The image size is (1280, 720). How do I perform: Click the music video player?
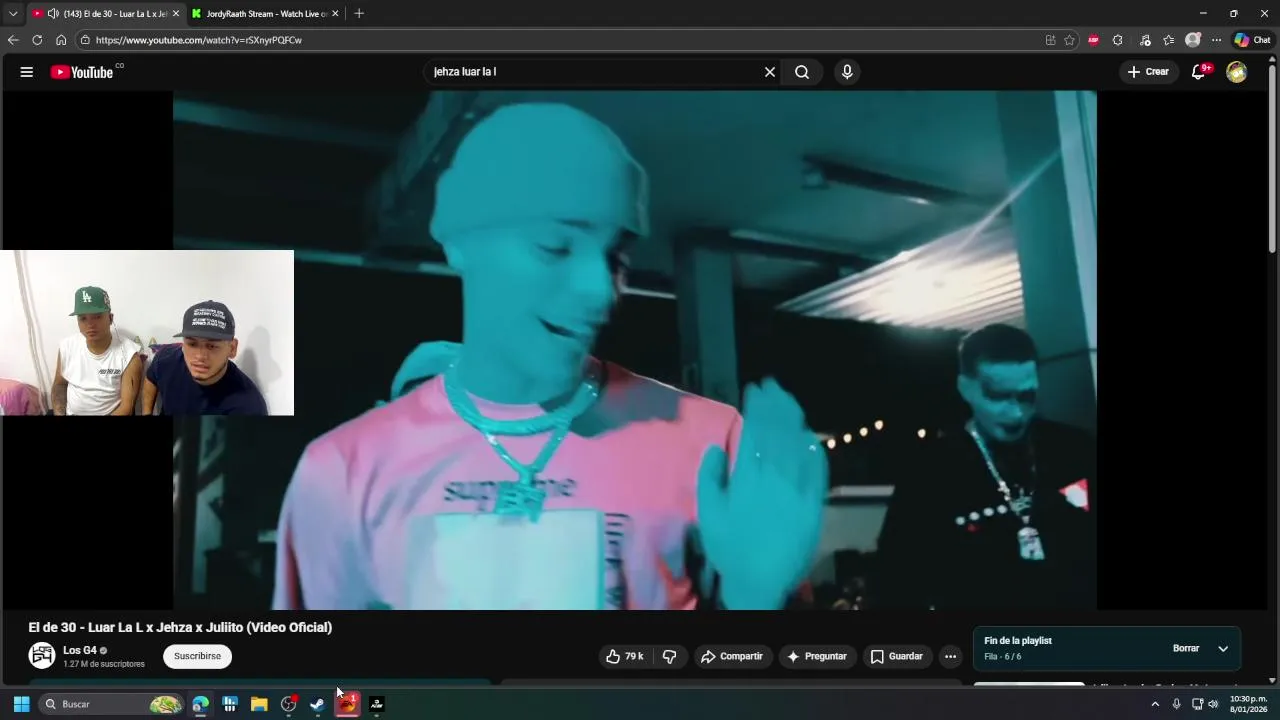tap(635, 350)
